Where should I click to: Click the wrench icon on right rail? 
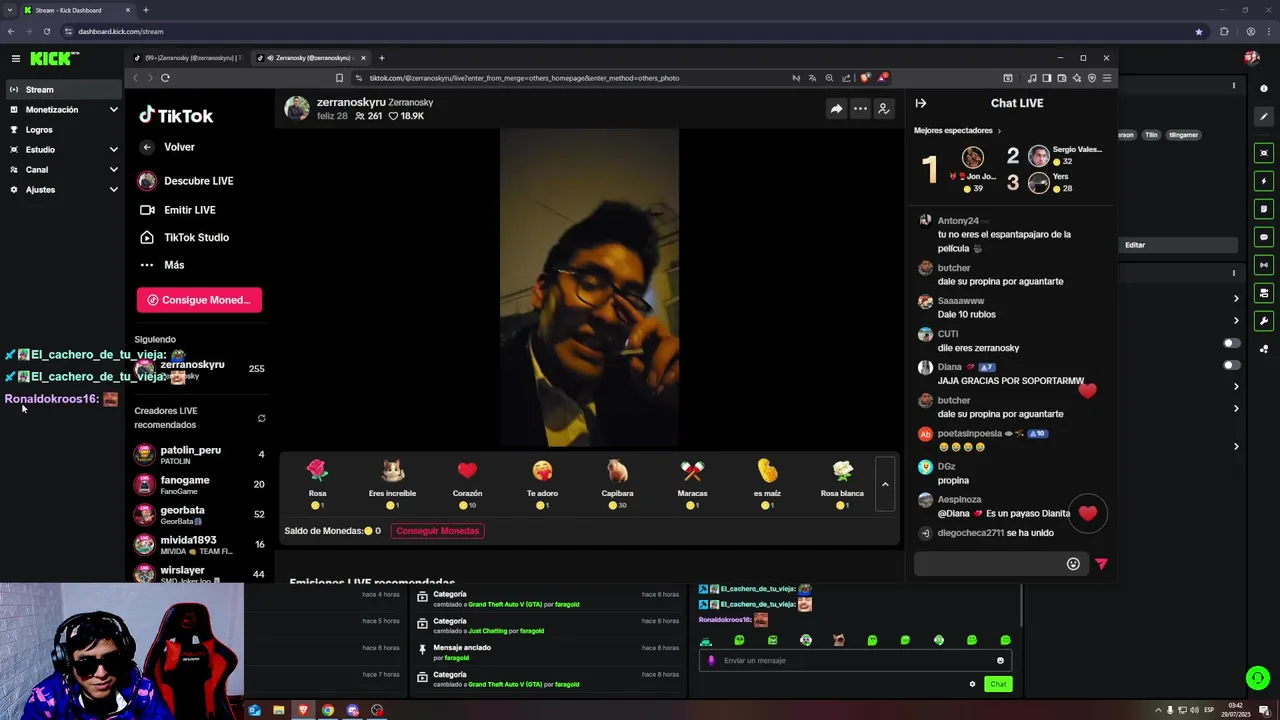1264,321
